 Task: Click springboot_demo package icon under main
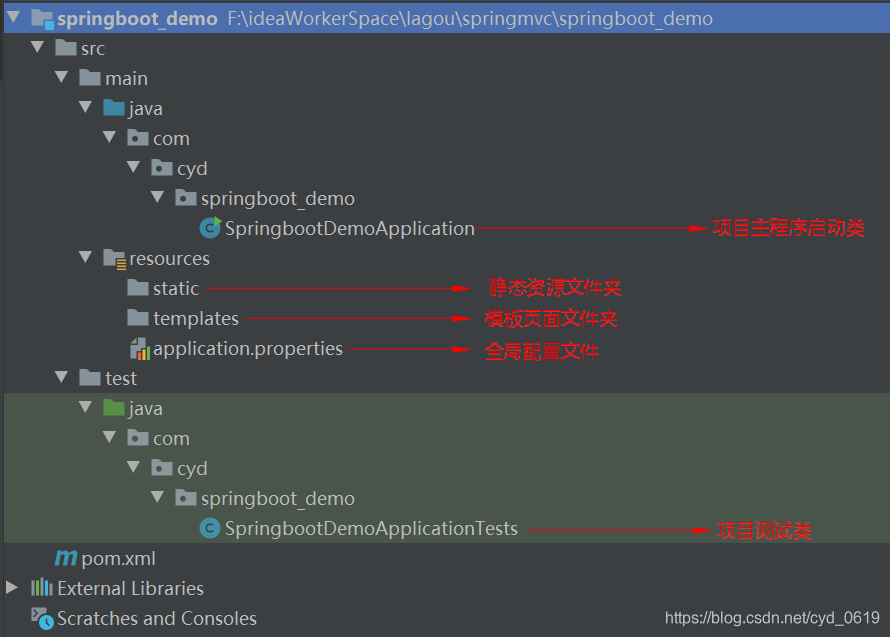pos(186,198)
